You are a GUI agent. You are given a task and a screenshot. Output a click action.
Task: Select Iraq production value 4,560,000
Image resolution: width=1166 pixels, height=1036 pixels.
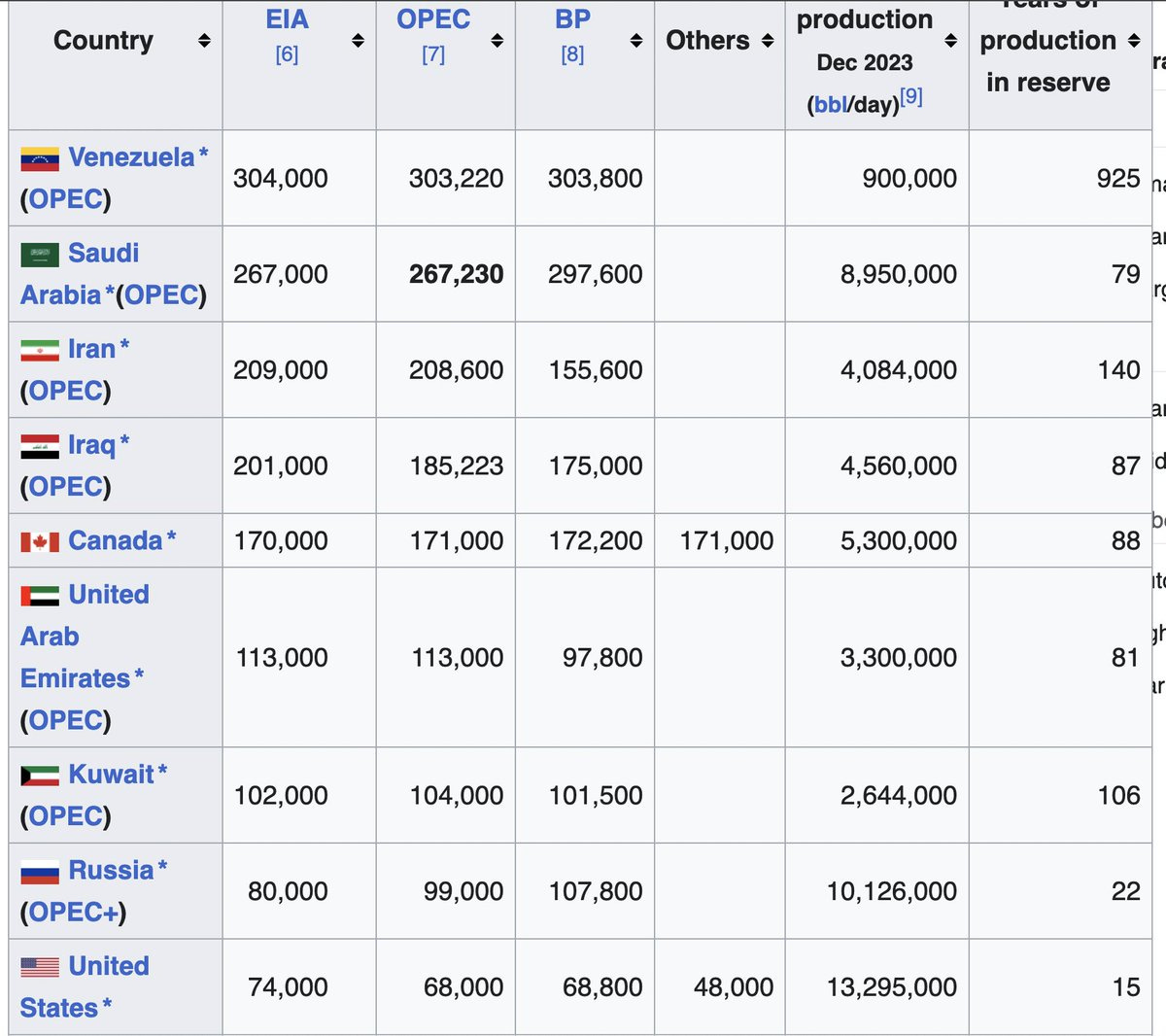click(x=899, y=466)
